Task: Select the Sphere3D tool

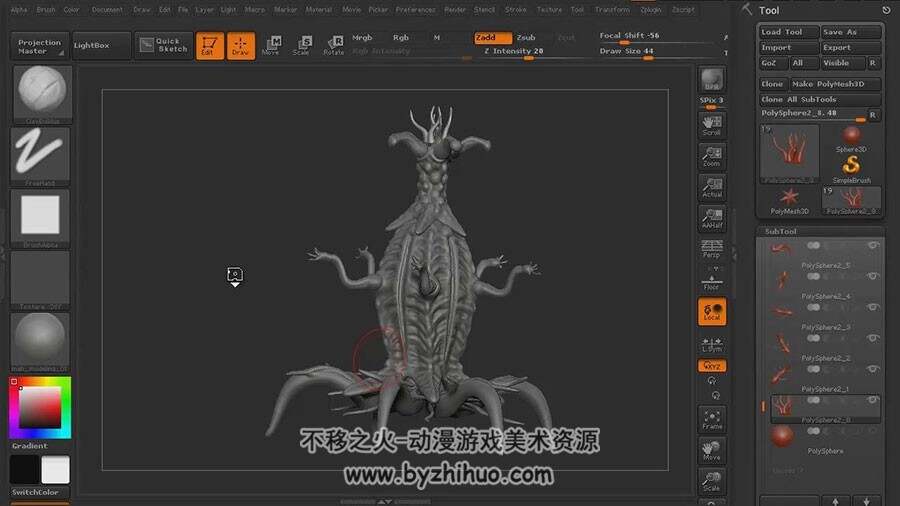Action: pyautogui.click(x=851, y=139)
